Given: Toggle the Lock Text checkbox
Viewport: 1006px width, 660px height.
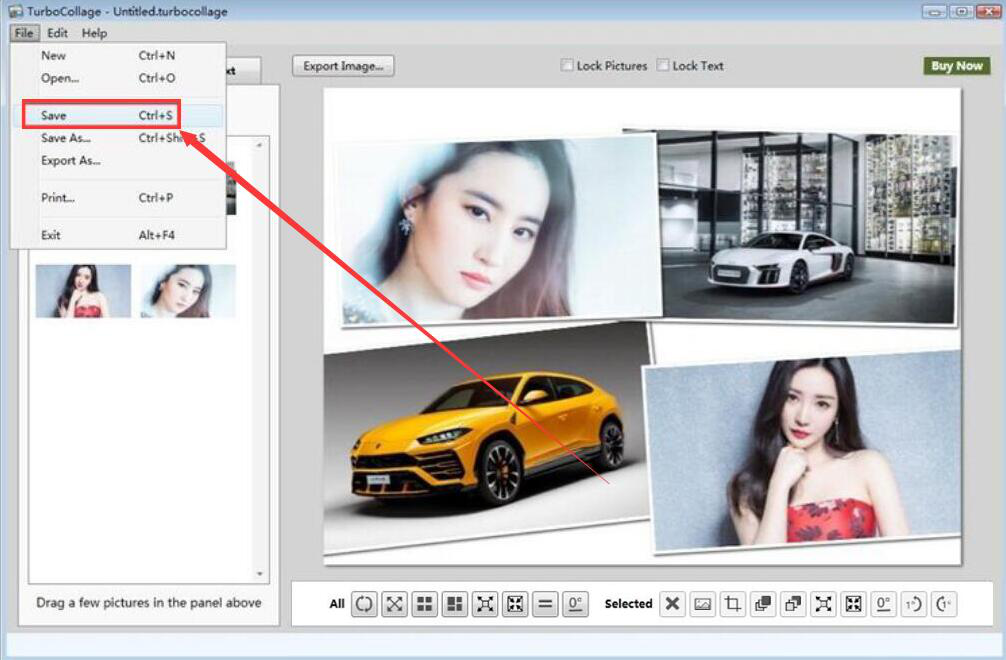Looking at the screenshot, I should click(663, 66).
